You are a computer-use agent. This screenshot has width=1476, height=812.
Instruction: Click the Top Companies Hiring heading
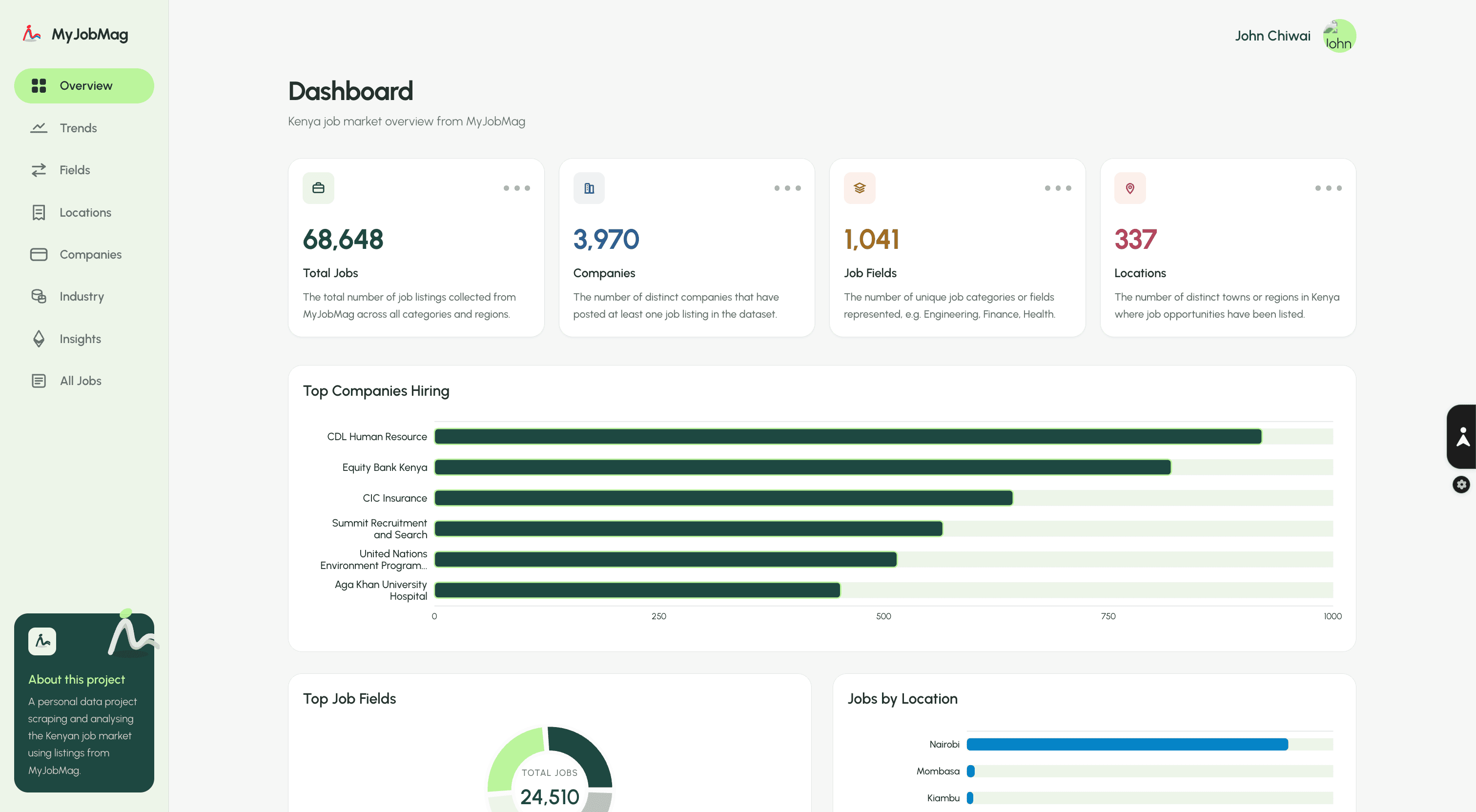(376, 391)
